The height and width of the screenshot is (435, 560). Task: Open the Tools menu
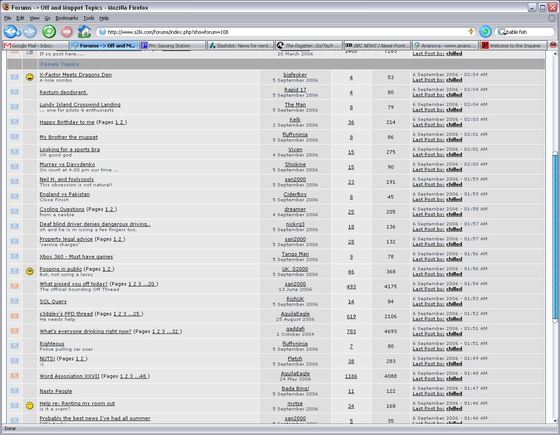point(89,18)
